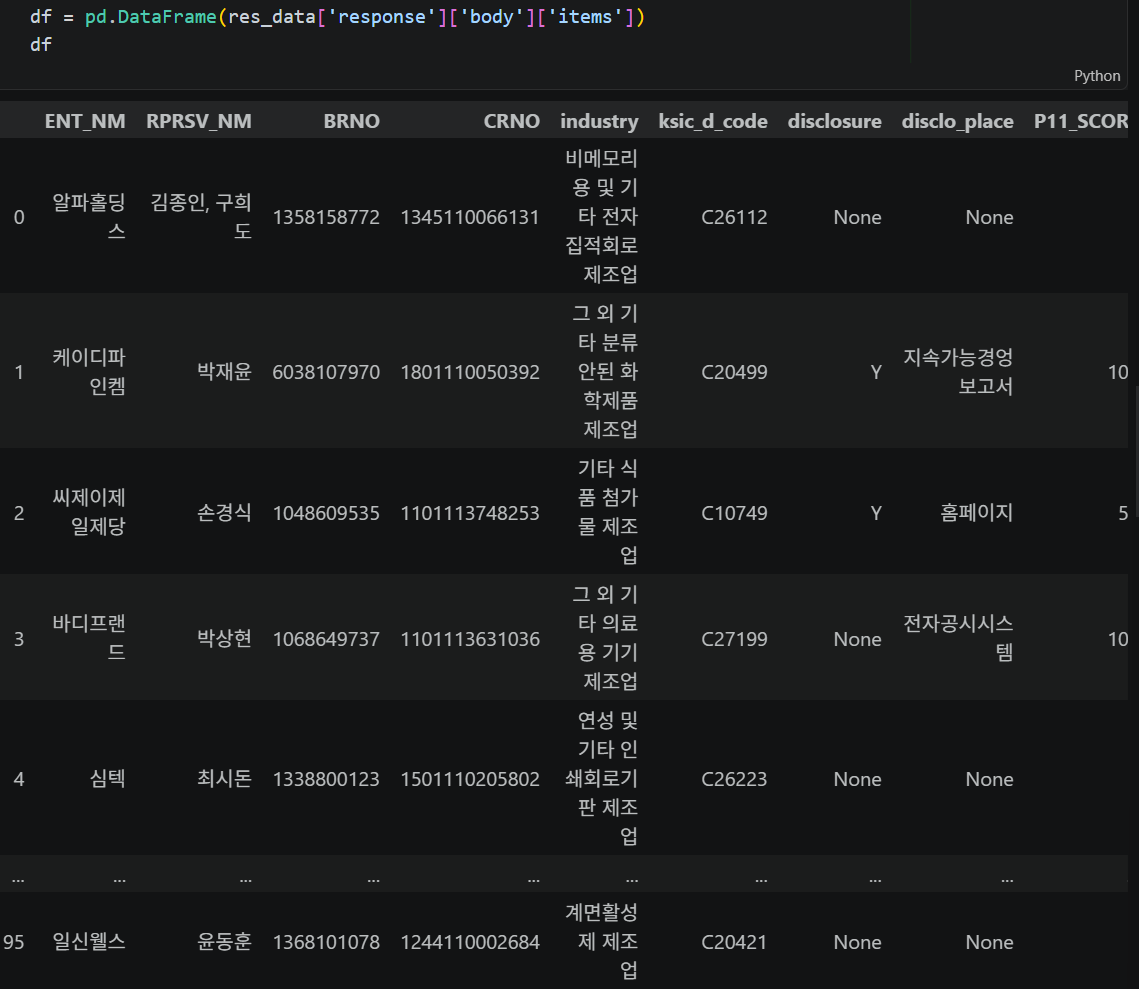
Task: Select representative 박재윤
Action: (224, 371)
